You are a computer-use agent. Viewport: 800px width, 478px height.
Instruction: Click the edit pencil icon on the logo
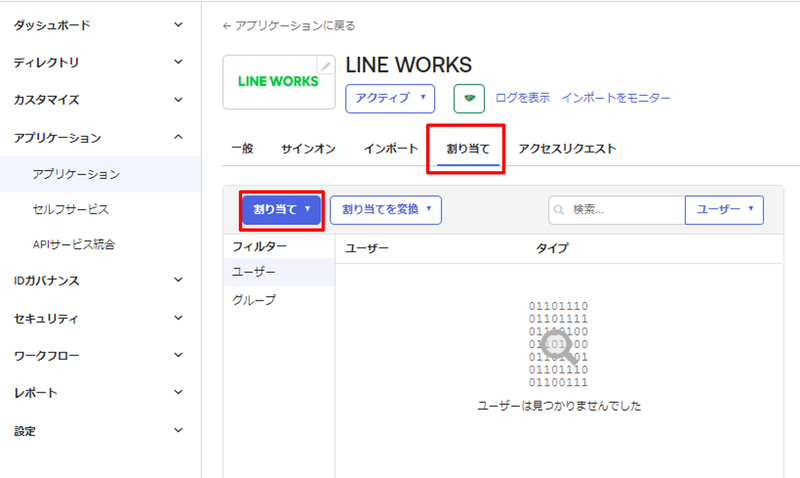click(x=326, y=66)
